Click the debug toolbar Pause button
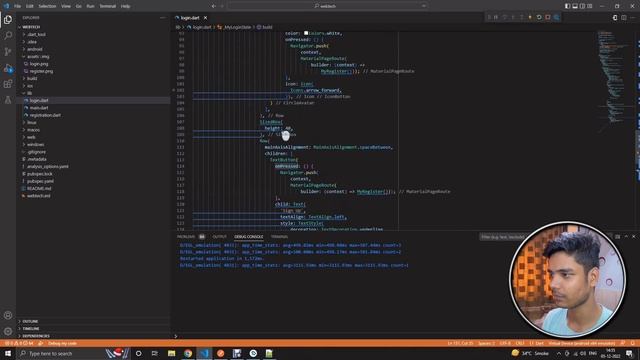The width and height of the screenshot is (640, 360). 496,17
